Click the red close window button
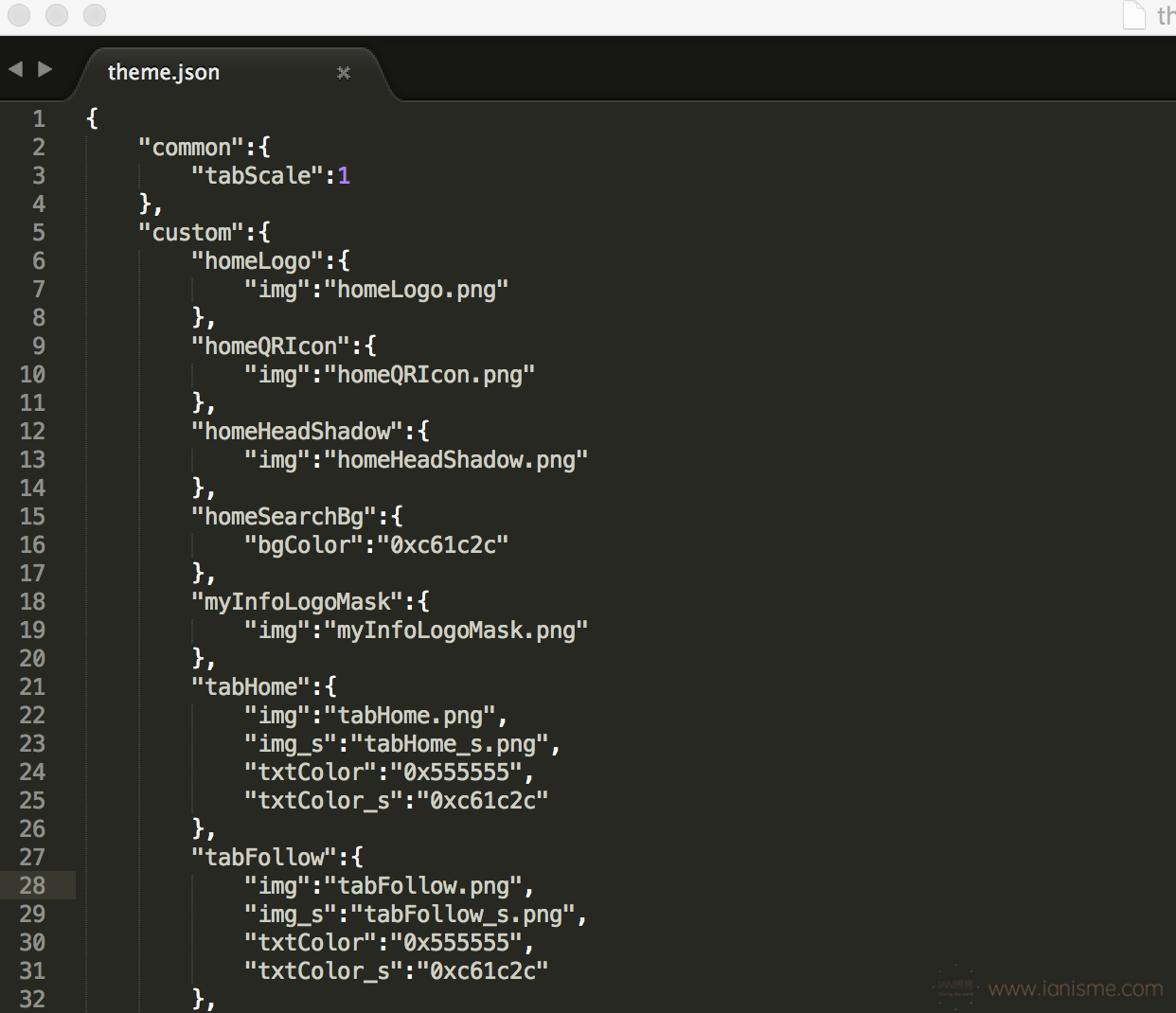 pyautogui.click(x=19, y=15)
